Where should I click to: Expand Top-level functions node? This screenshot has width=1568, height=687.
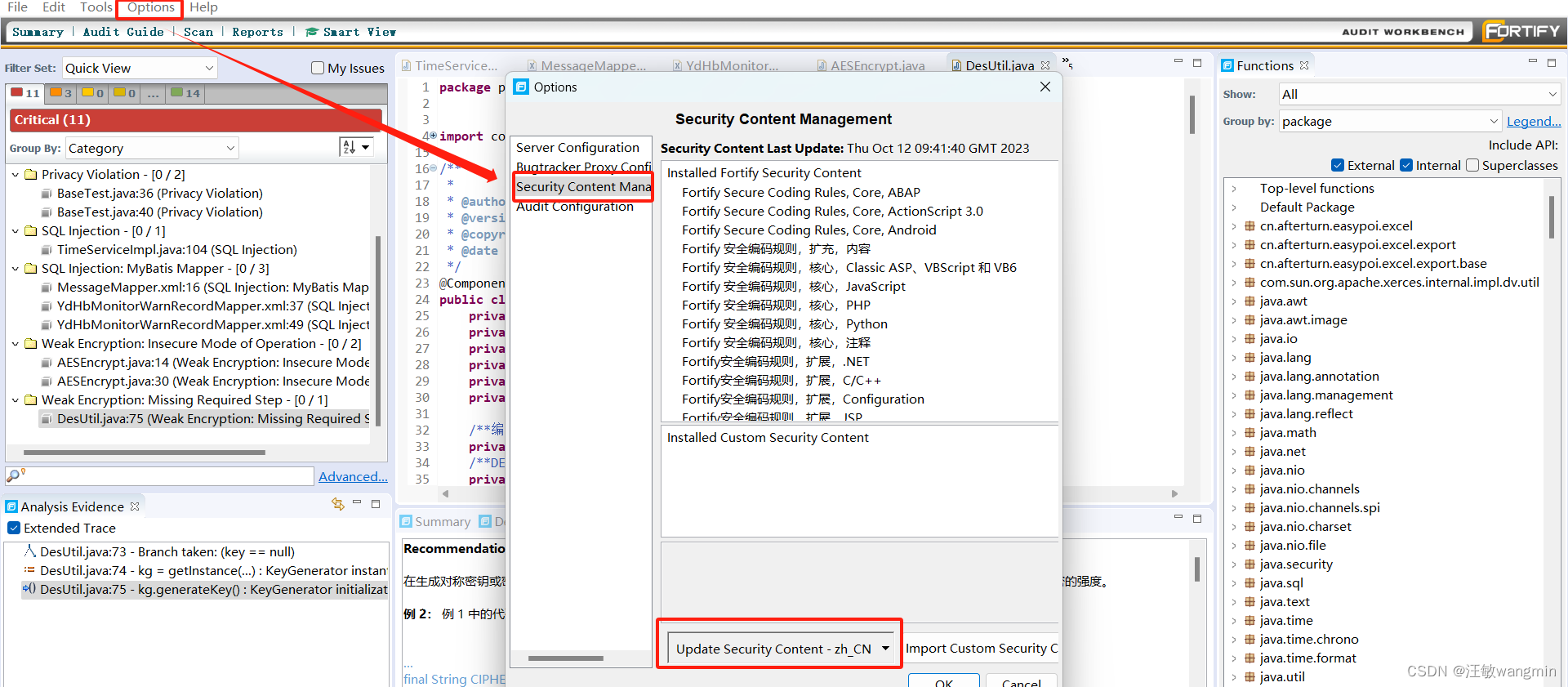[1234, 188]
